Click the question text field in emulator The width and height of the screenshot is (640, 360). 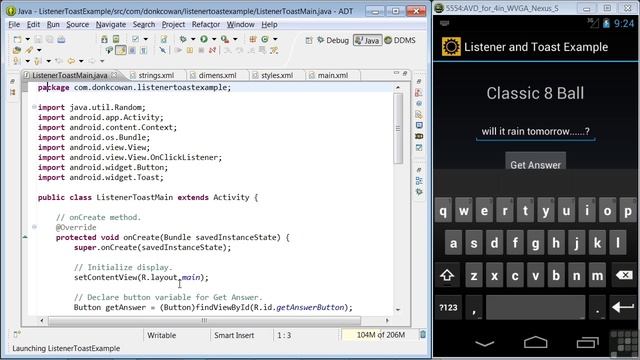(536, 131)
